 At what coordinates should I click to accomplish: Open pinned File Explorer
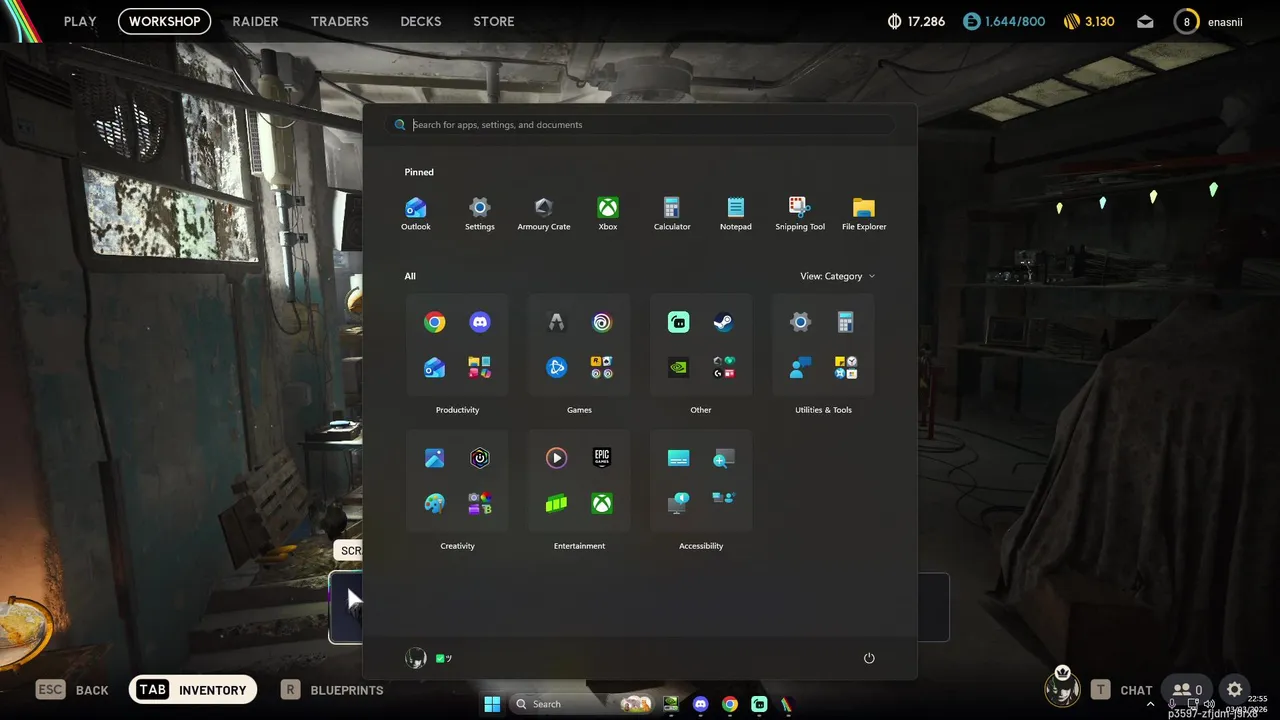[864, 214]
